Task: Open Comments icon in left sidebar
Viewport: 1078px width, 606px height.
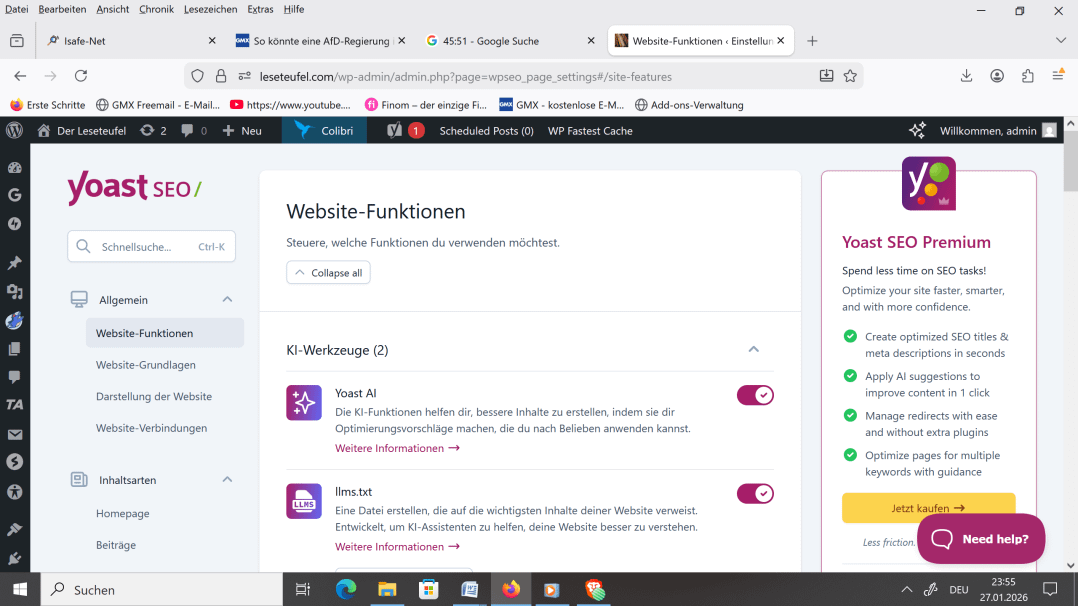Action: coord(14,377)
